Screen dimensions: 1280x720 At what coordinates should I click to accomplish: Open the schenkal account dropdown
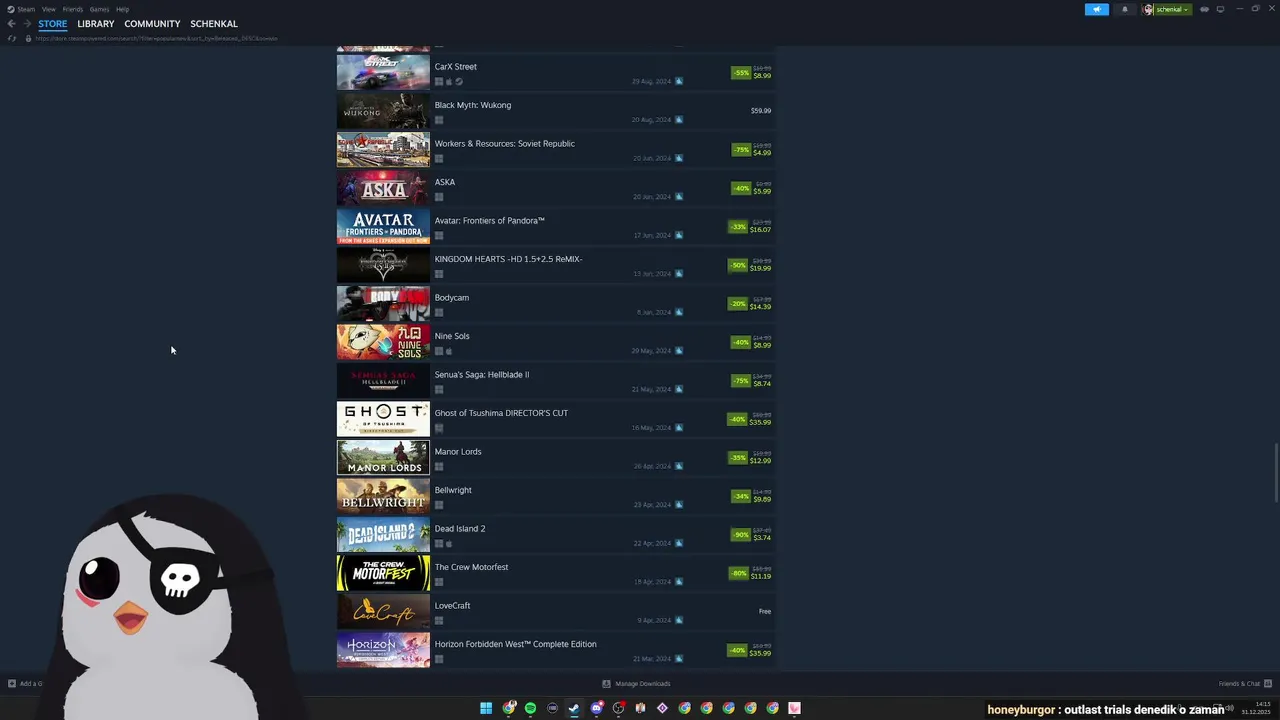pyautogui.click(x=1173, y=9)
